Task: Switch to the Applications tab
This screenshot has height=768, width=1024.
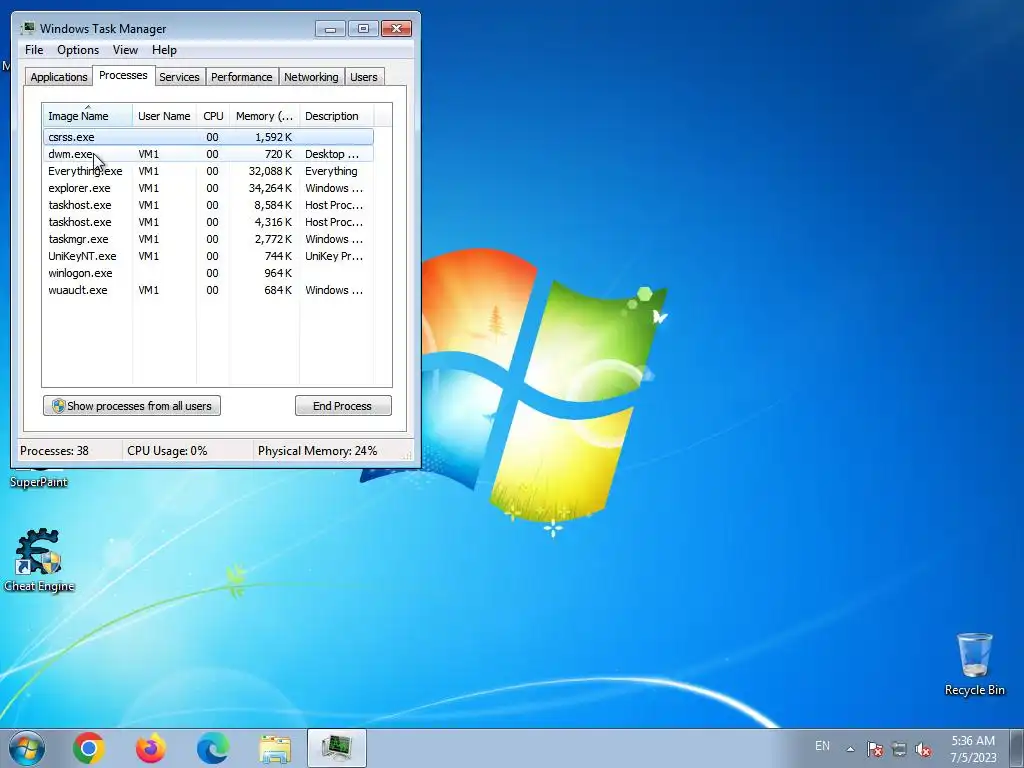Action: [59, 77]
